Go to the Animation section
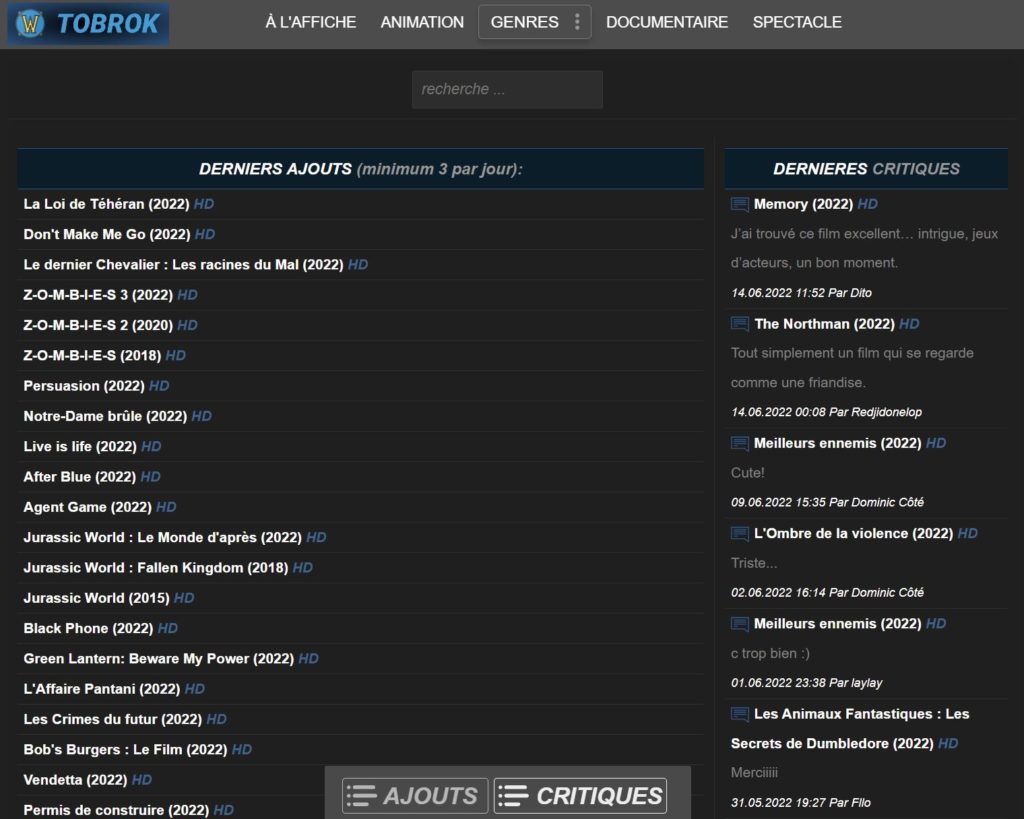Screen dimensions: 1024x819 point(422,22)
